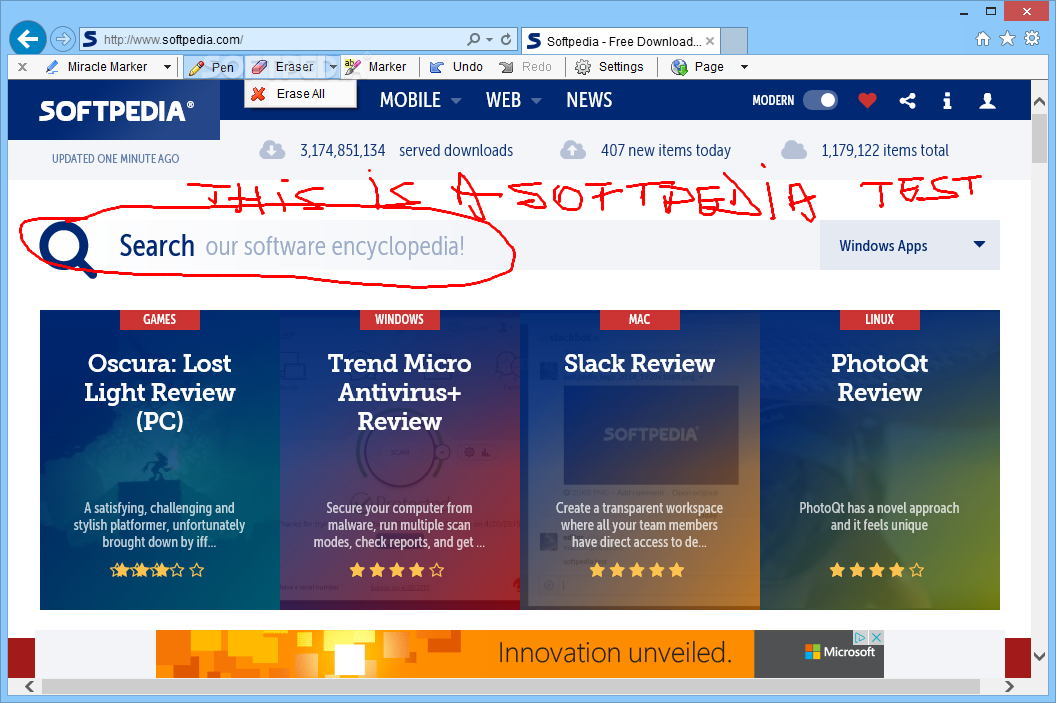
Task: Undo the last drawn stroke
Action: point(457,67)
